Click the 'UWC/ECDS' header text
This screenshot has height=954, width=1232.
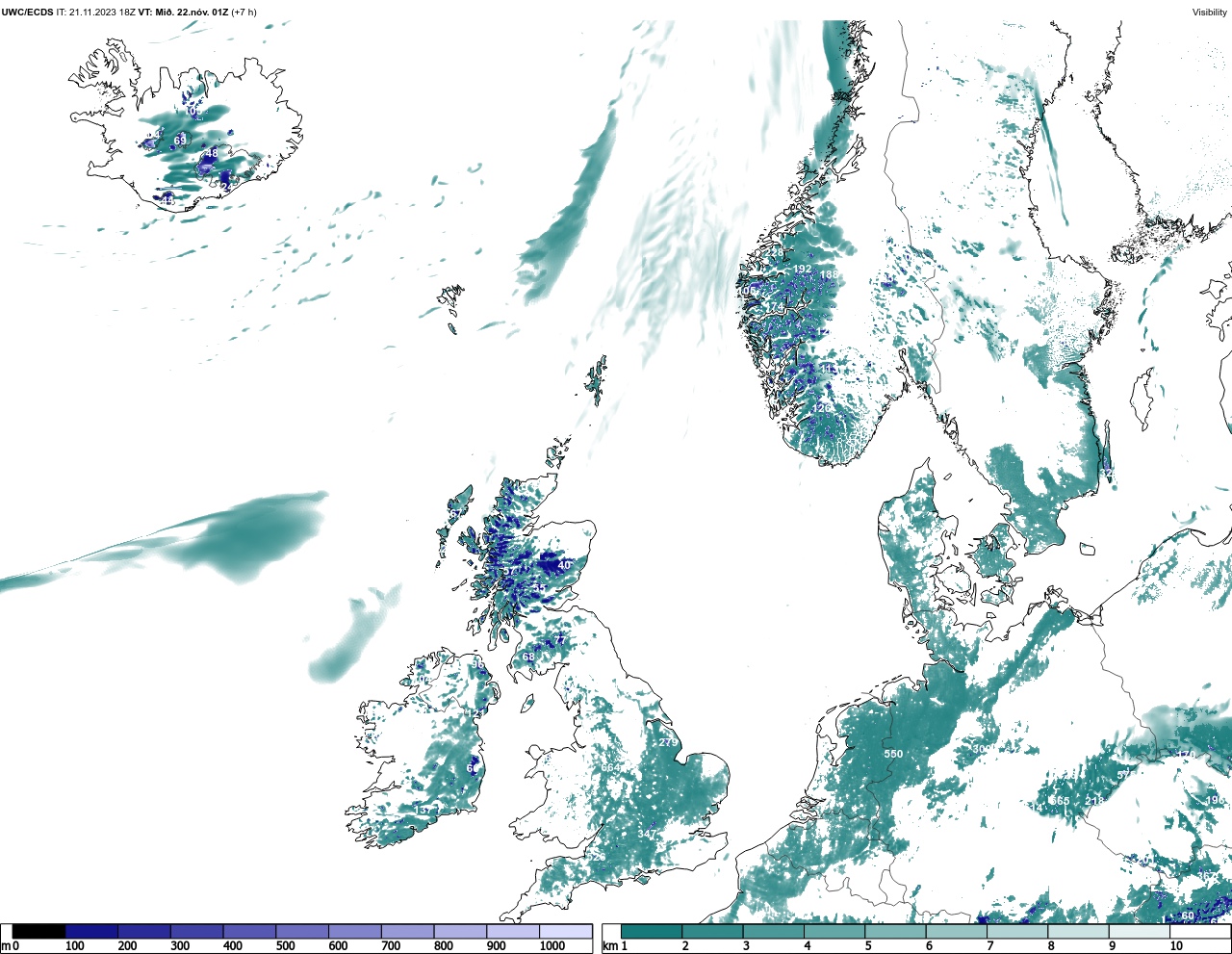pos(27,12)
